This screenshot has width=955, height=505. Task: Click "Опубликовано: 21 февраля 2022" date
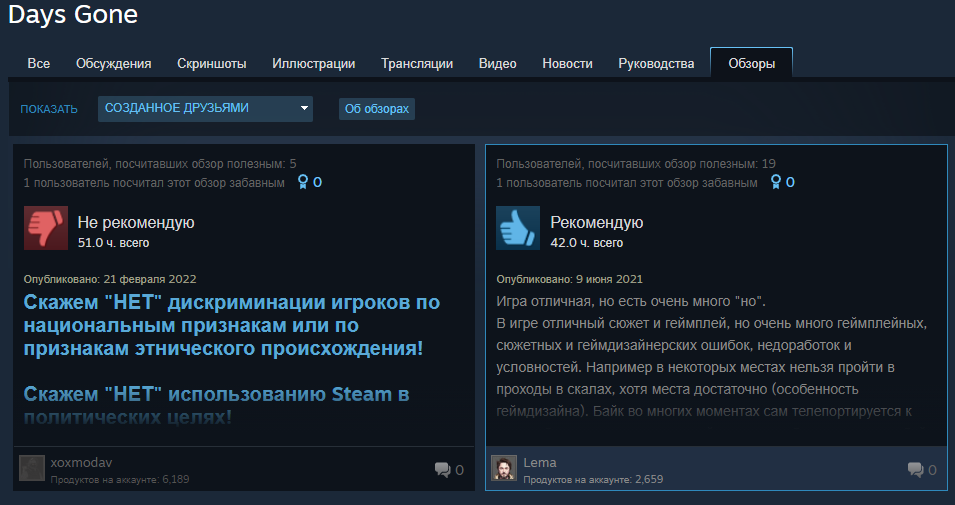point(110,279)
